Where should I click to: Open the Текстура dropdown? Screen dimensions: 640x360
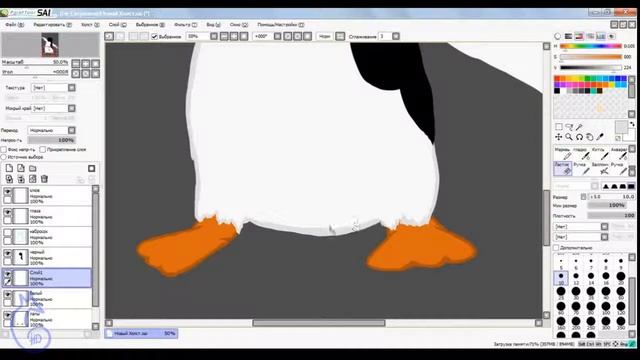[72, 88]
